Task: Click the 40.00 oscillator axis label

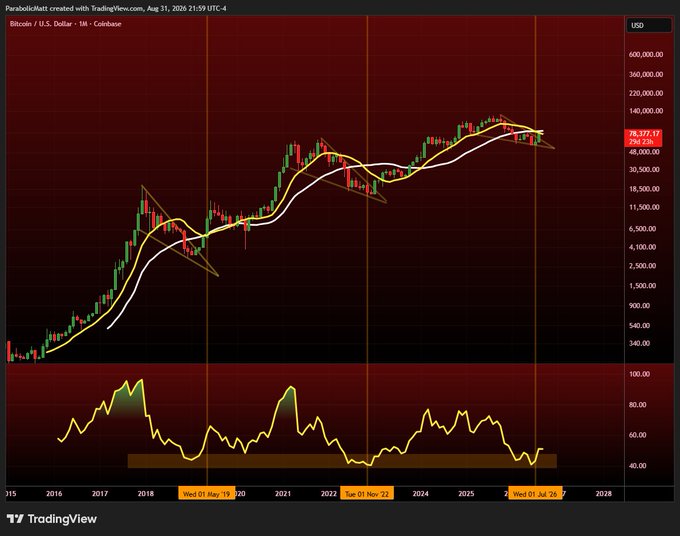Action: coord(638,465)
